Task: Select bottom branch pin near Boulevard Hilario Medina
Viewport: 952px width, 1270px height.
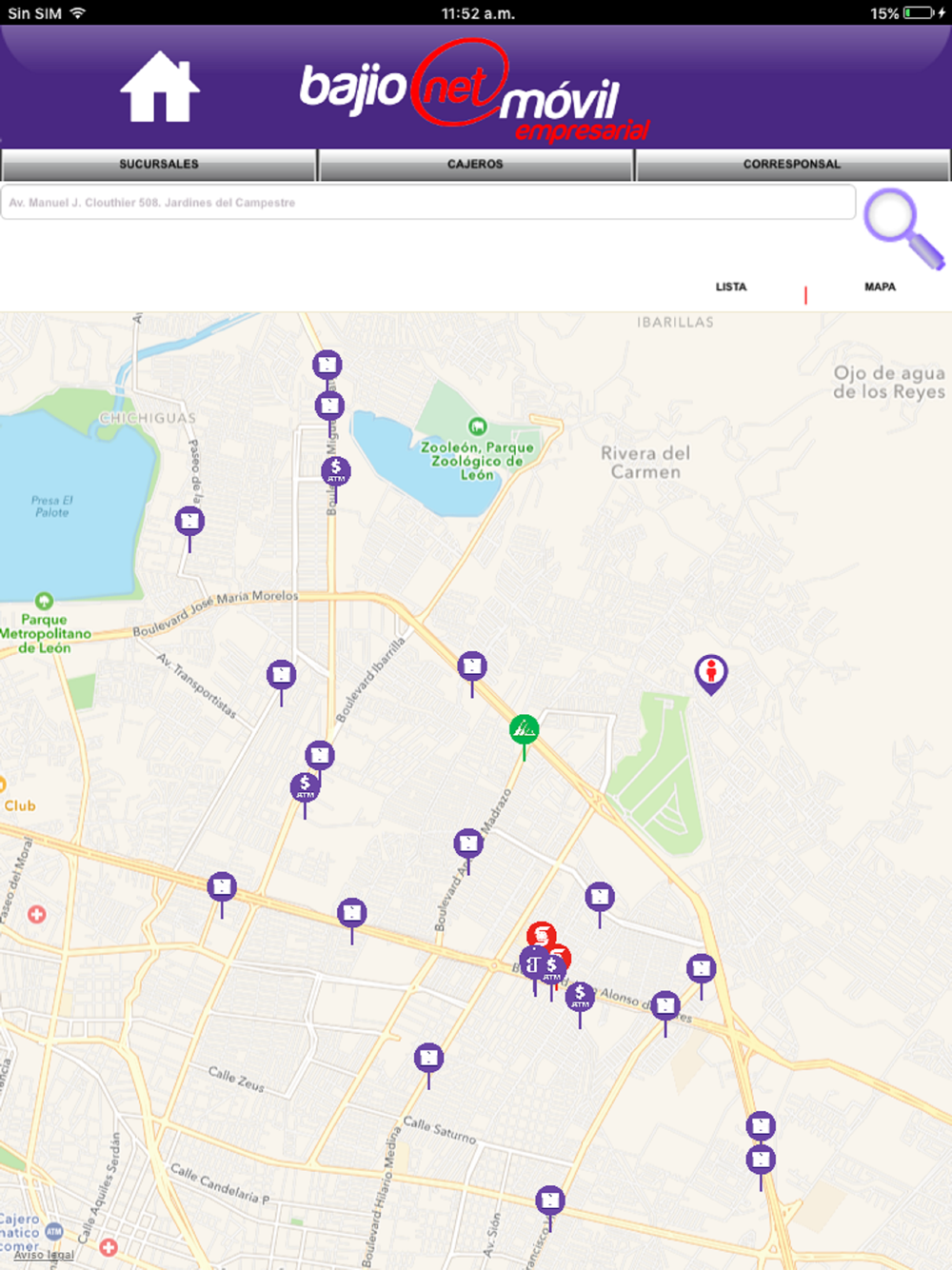Action: (x=549, y=1201)
